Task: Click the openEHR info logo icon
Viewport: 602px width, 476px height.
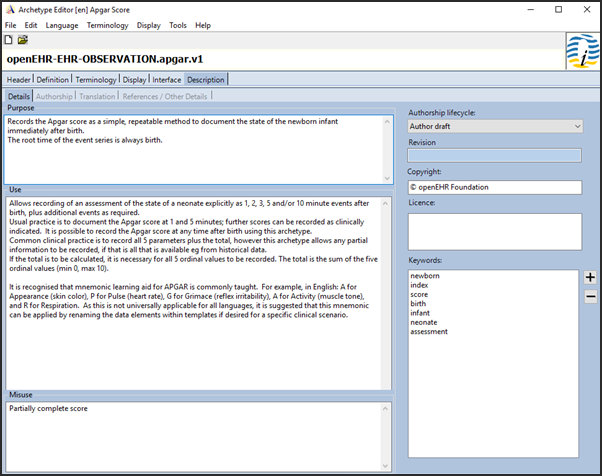Action: click(582, 51)
